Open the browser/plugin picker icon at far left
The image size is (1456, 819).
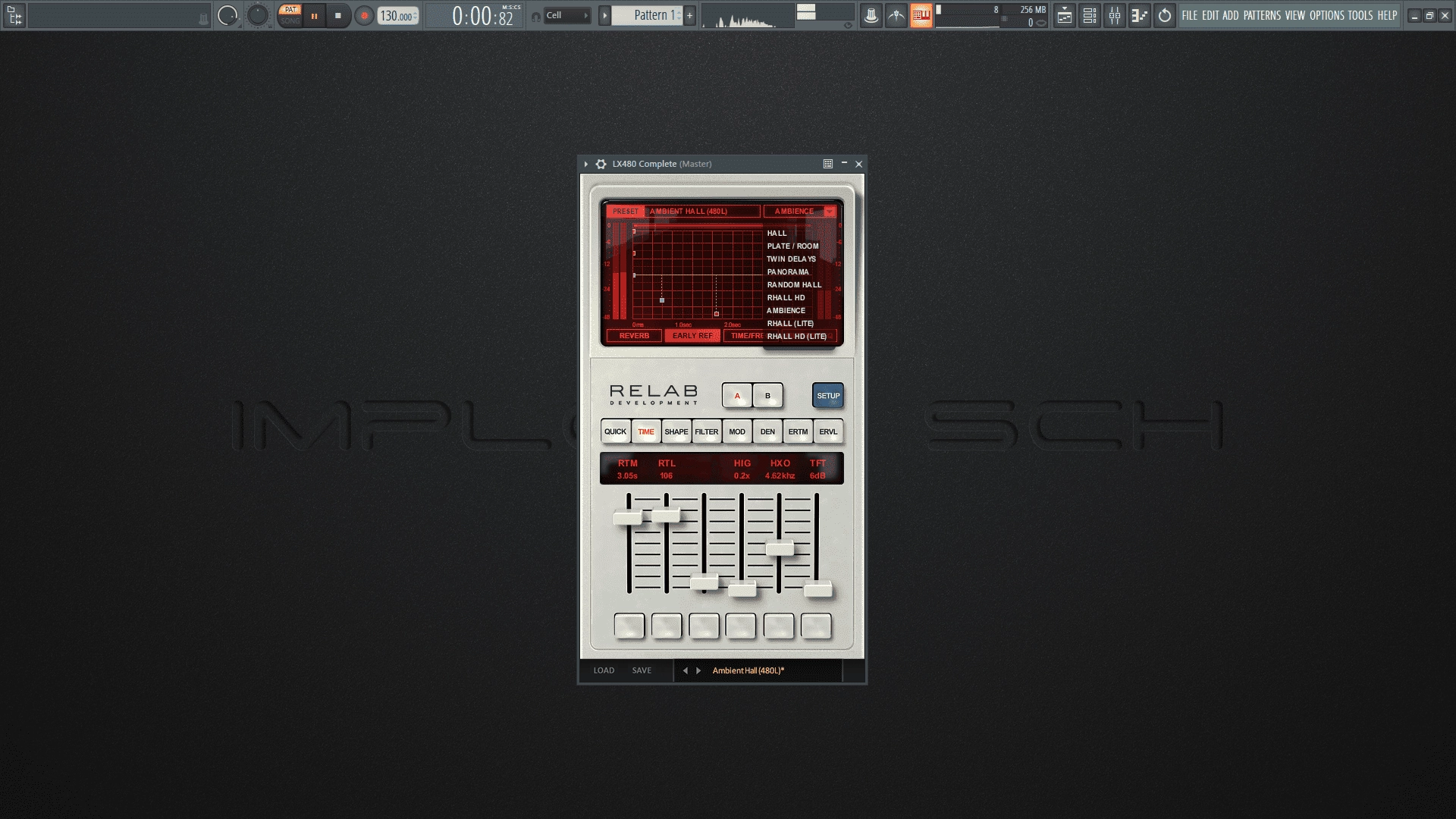point(14,15)
